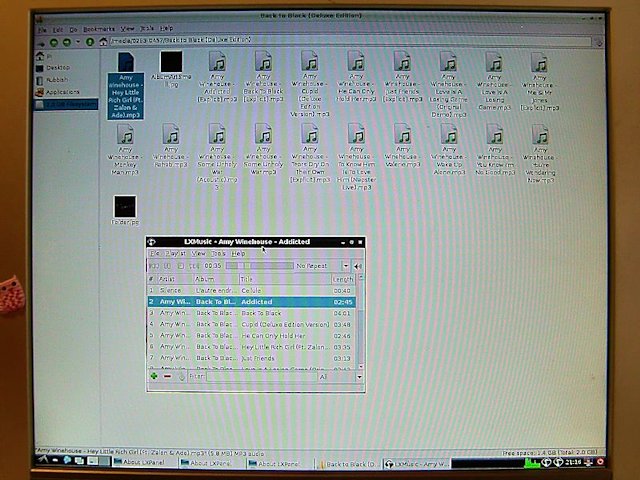Open the Bookmarks menu
This screenshot has height=480, width=640.
(99, 29)
